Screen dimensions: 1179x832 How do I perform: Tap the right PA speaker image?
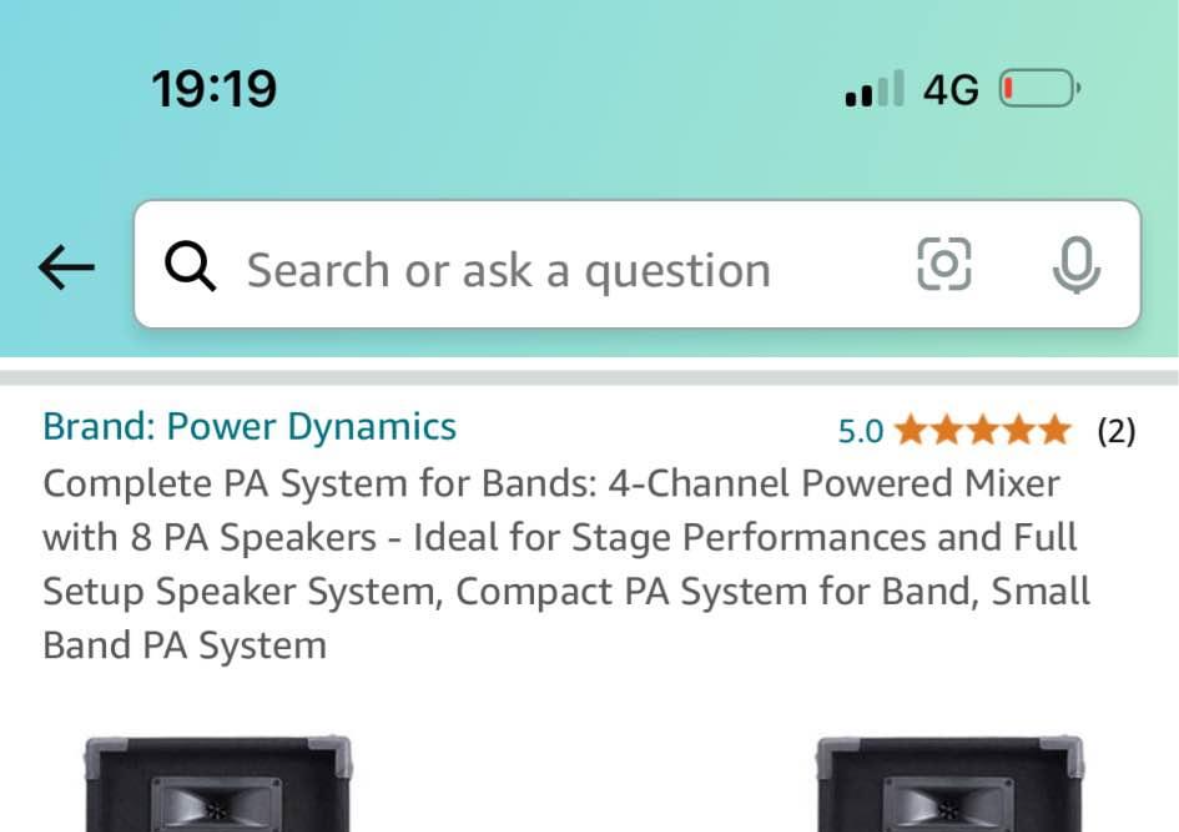coord(949,783)
